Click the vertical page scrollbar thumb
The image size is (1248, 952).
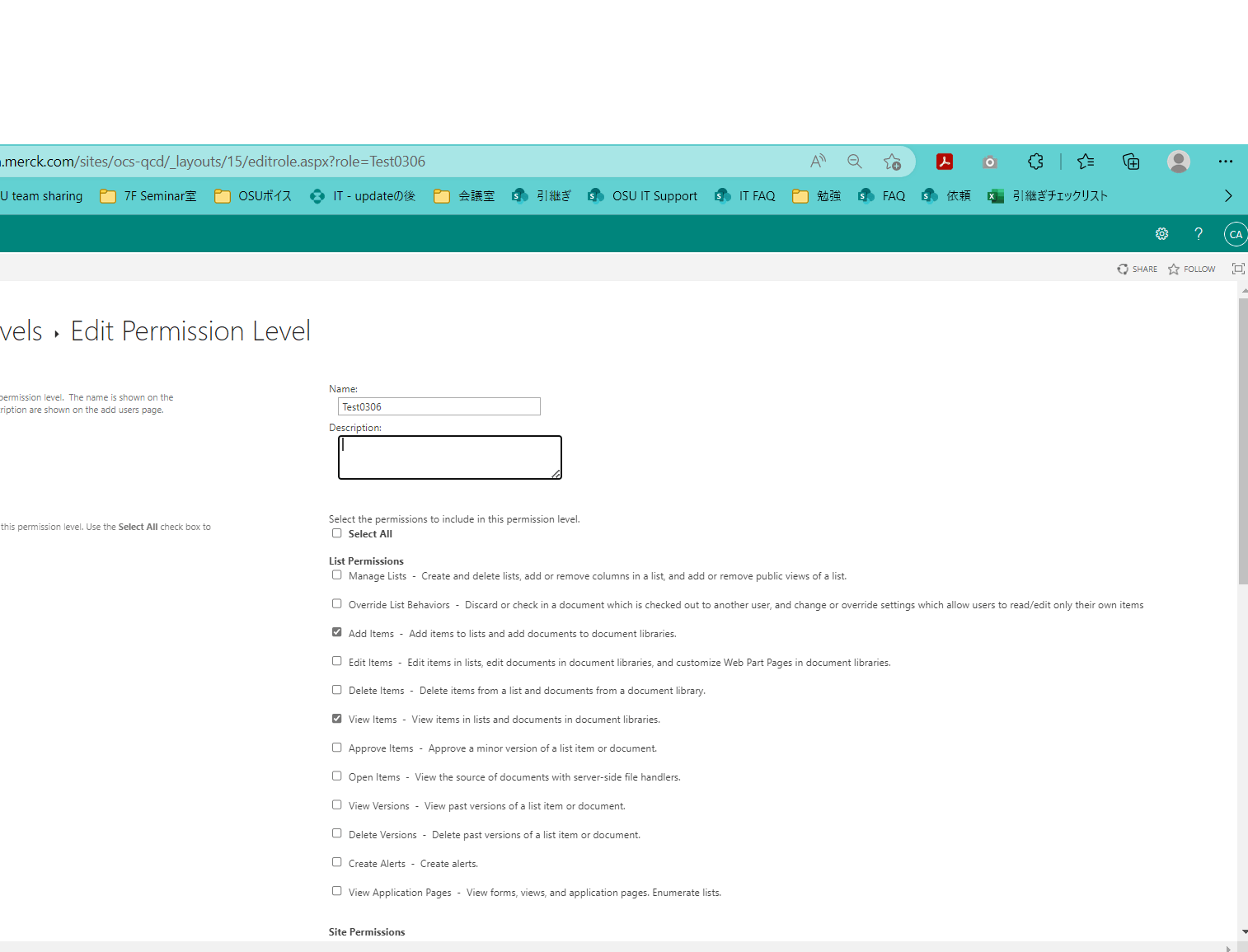tap(1243, 441)
